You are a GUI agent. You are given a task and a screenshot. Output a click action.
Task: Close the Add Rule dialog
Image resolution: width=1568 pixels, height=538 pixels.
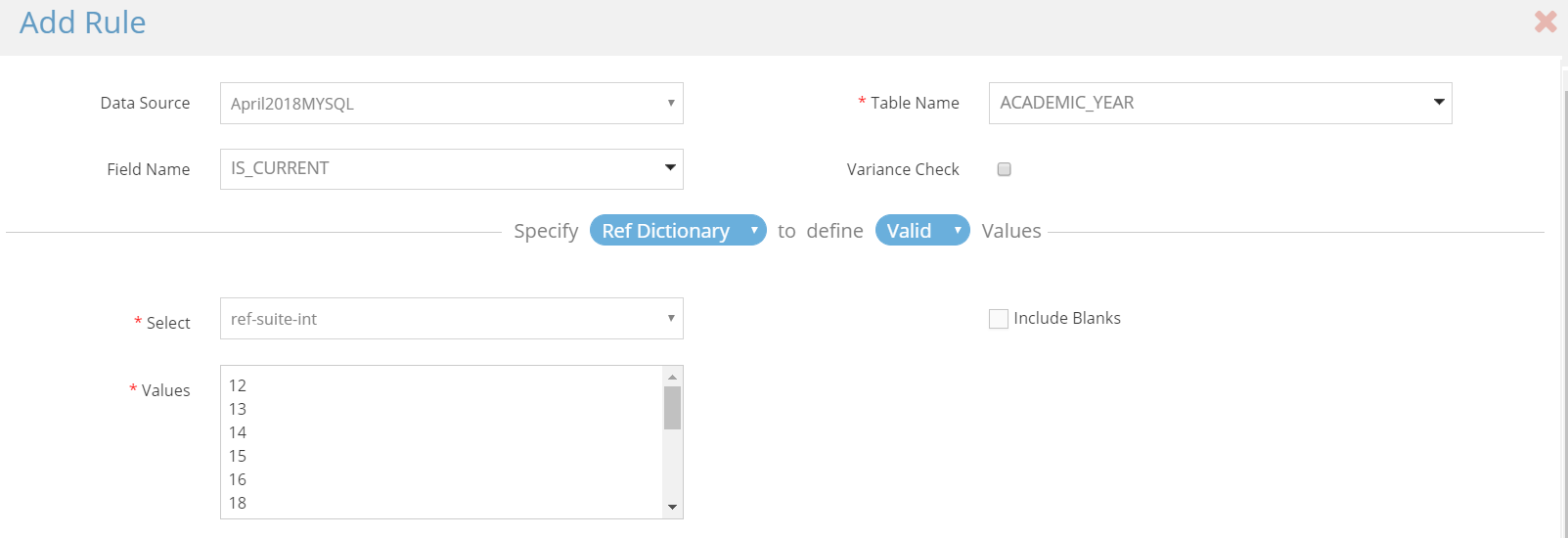(x=1546, y=22)
